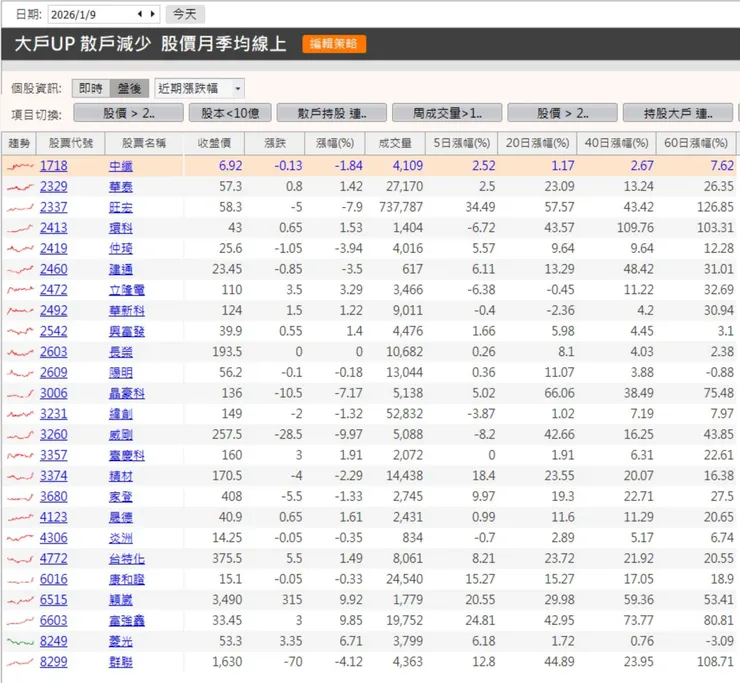740x683 pixels.
Task: Open stock code link 6016
Action: click(x=53, y=580)
